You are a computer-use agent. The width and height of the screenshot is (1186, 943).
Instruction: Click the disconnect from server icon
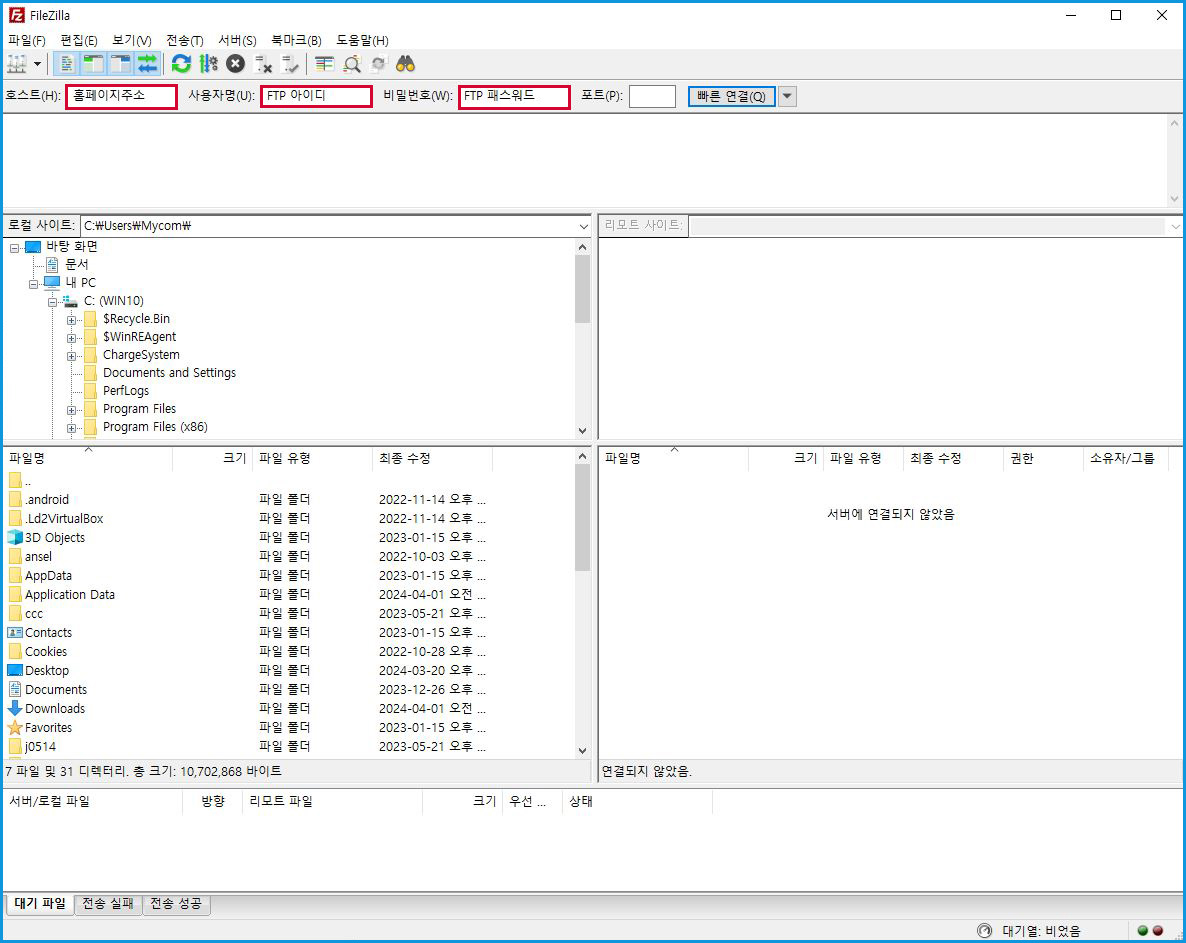pyautogui.click(x=263, y=64)
